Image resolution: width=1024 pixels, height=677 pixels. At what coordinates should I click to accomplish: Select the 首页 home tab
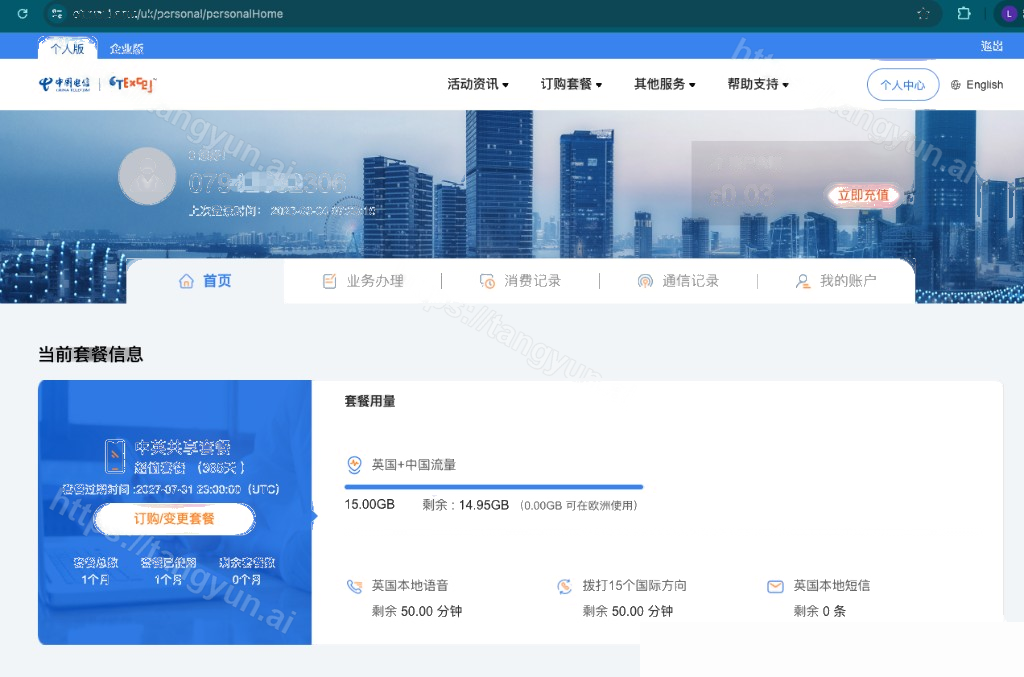205,281
